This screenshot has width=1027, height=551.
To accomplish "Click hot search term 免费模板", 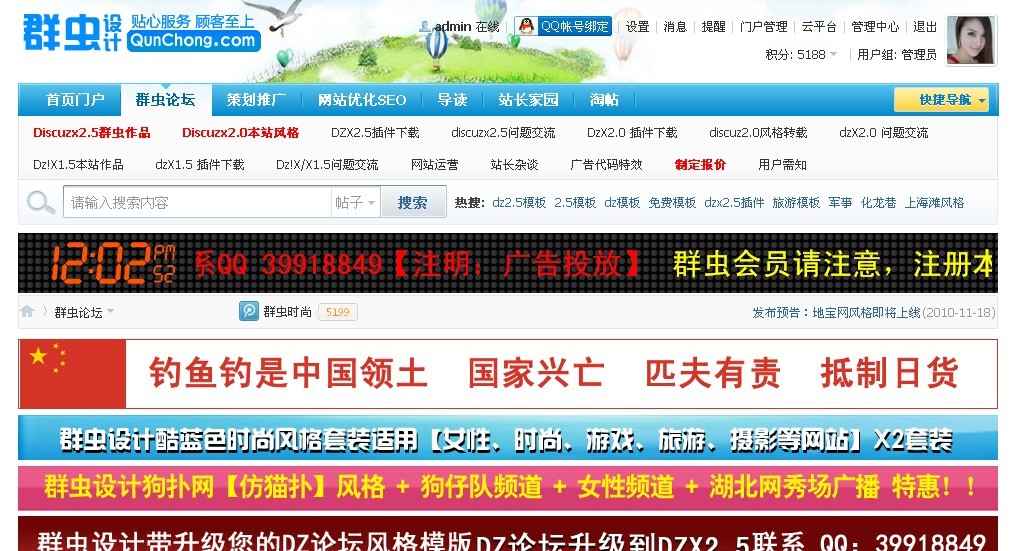I will click(x=672, y=202).
